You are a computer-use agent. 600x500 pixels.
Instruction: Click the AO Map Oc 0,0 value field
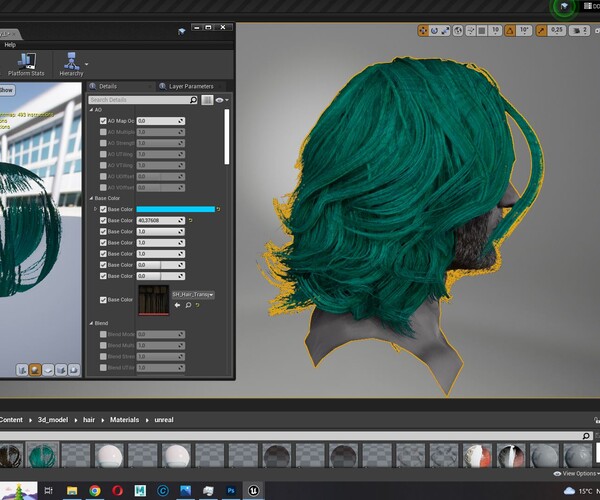tap(161, 121)
